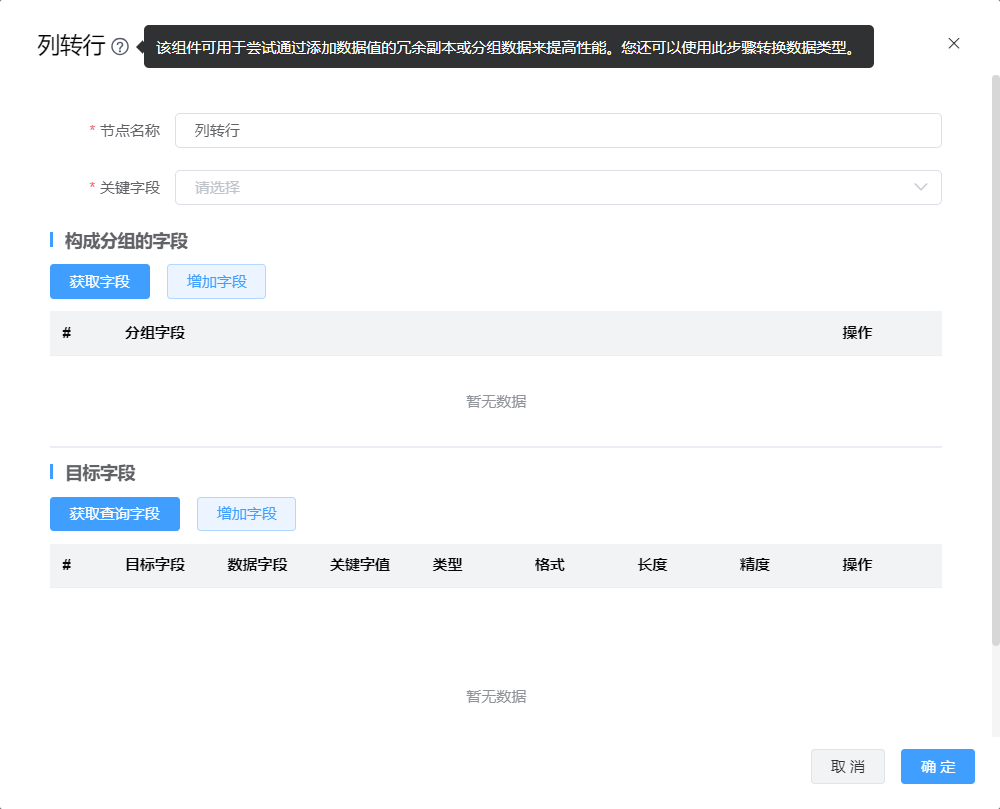Click the 格式 column header
The width and height of the screenshot is (1000, 809).
tap(549, 565)
